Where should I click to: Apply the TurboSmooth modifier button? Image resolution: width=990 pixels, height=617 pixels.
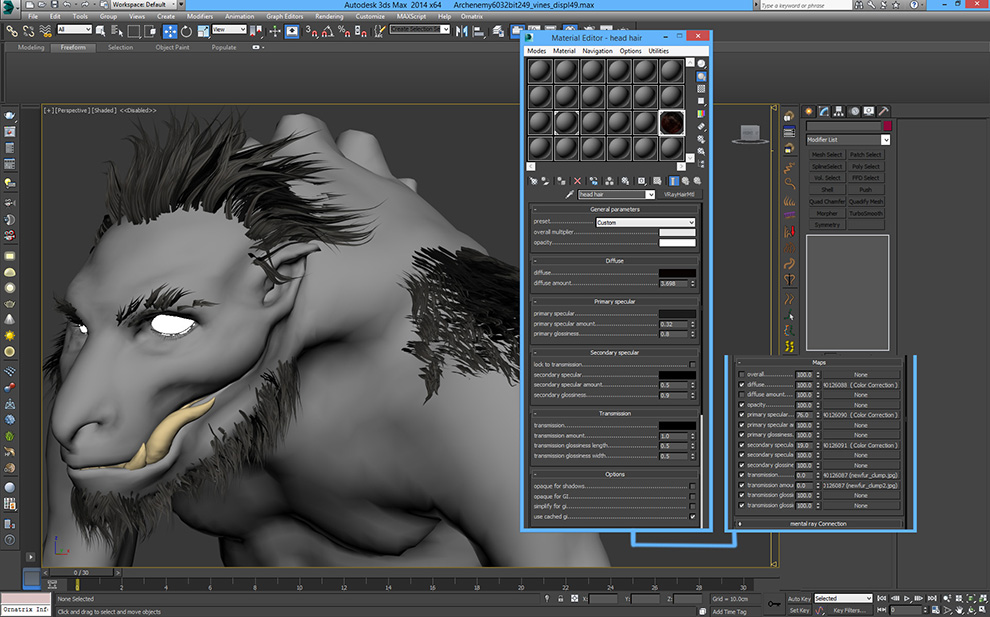pos(866,213)
